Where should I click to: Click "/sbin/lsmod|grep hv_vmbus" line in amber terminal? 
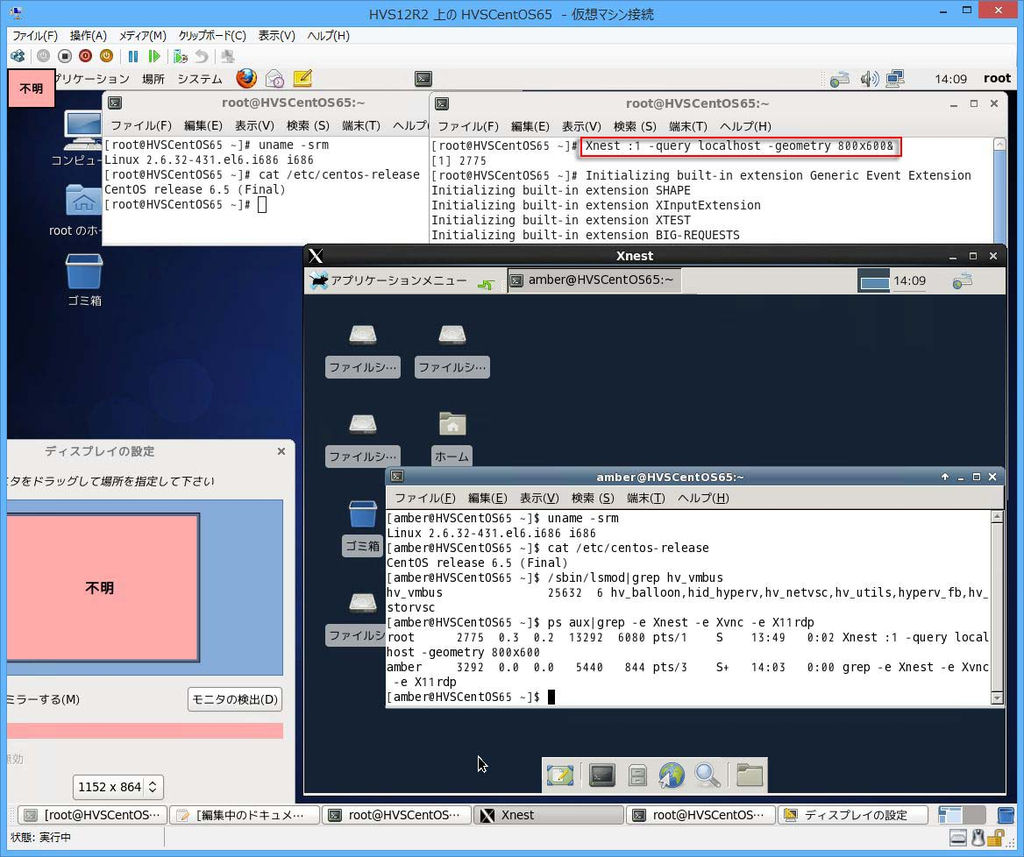[x=554, y=578]
